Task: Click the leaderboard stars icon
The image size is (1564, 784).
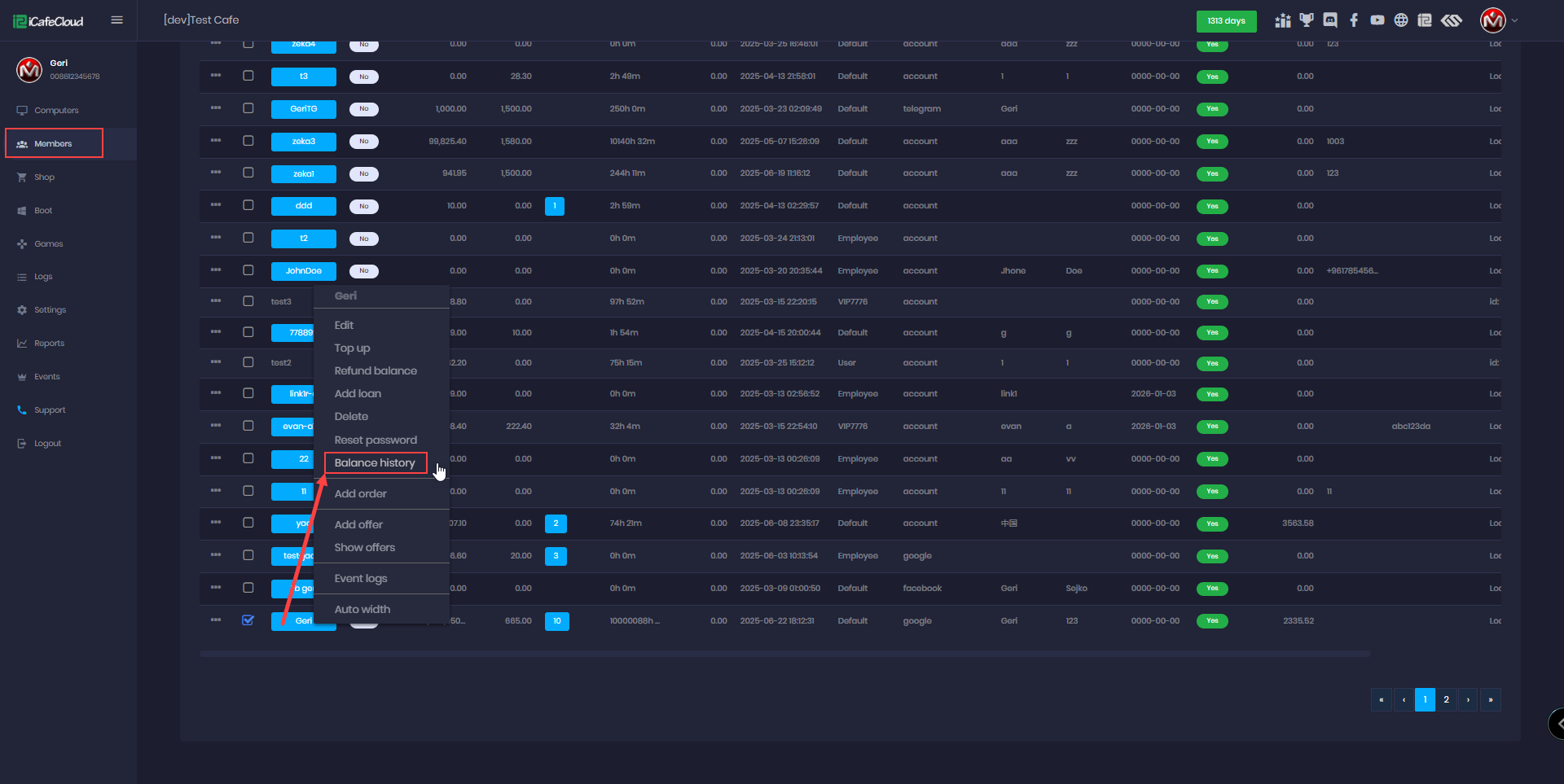Action: pyautogui.click(x=1283, y=20)
